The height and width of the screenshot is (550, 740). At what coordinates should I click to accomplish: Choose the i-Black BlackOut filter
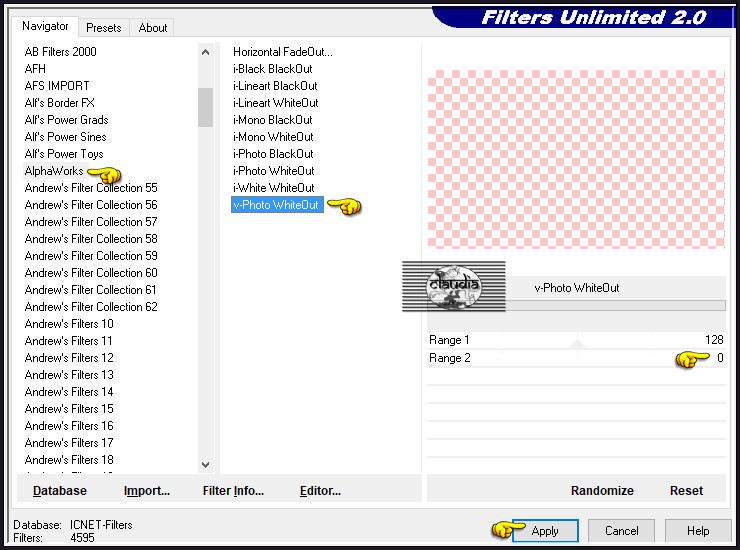[x=273, y=69]
